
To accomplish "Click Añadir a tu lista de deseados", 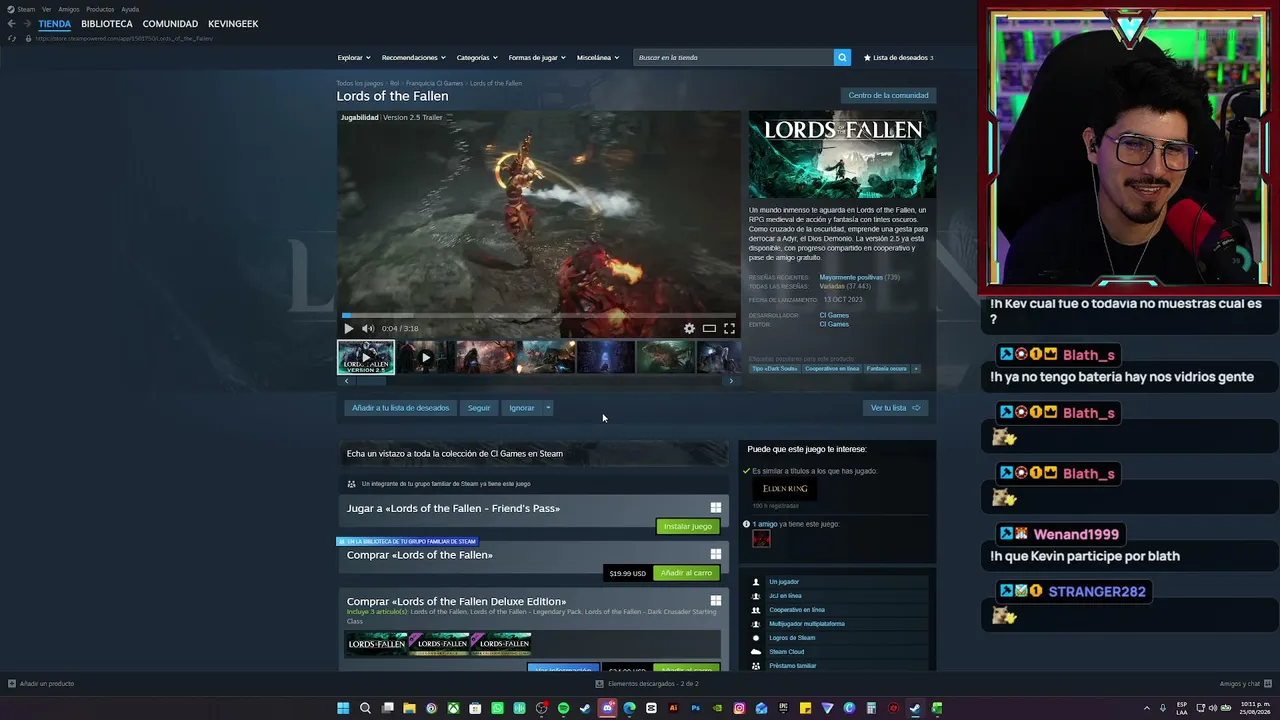I will point(400,408).
